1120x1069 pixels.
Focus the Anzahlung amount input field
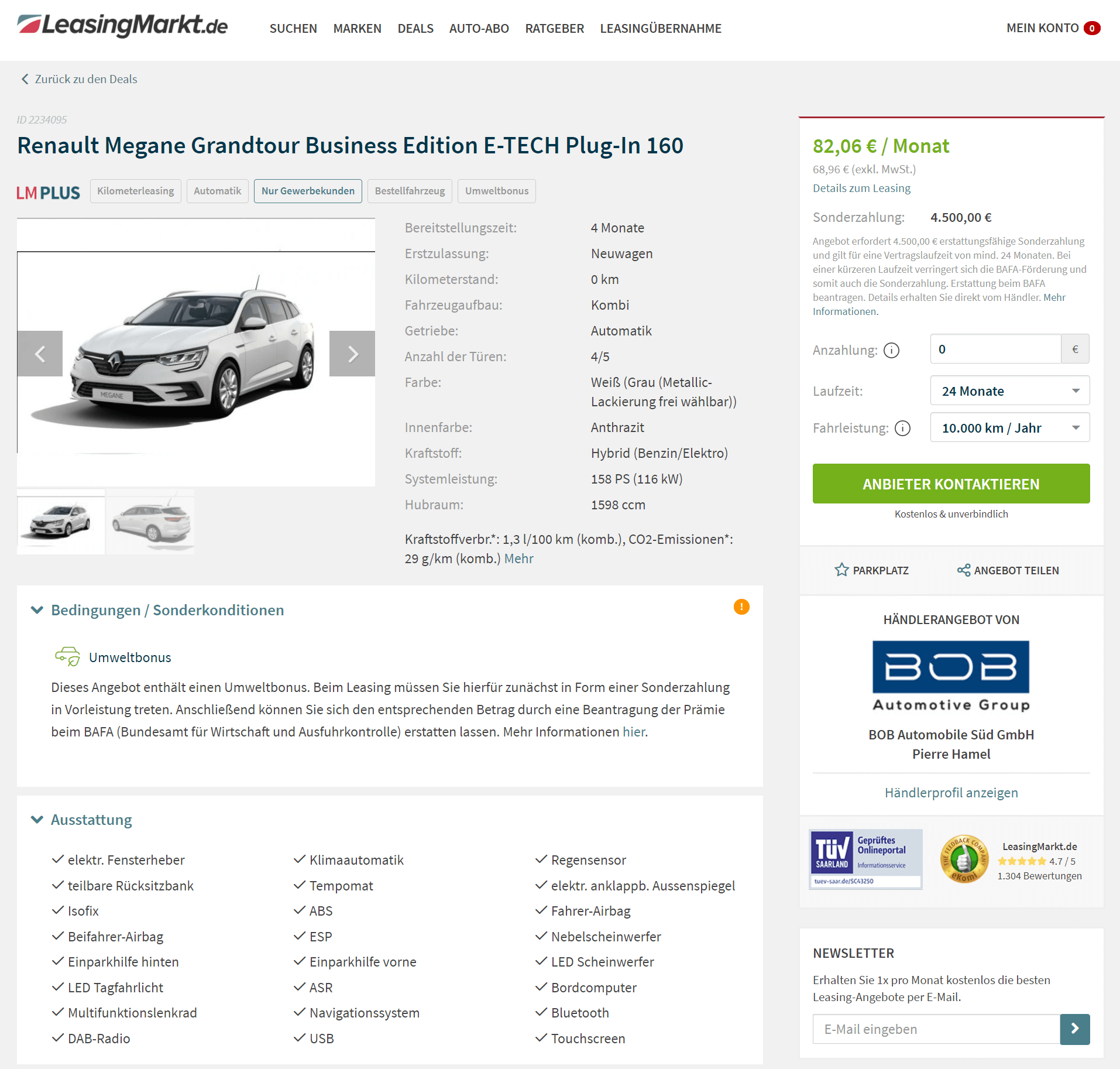click(995, 349)
